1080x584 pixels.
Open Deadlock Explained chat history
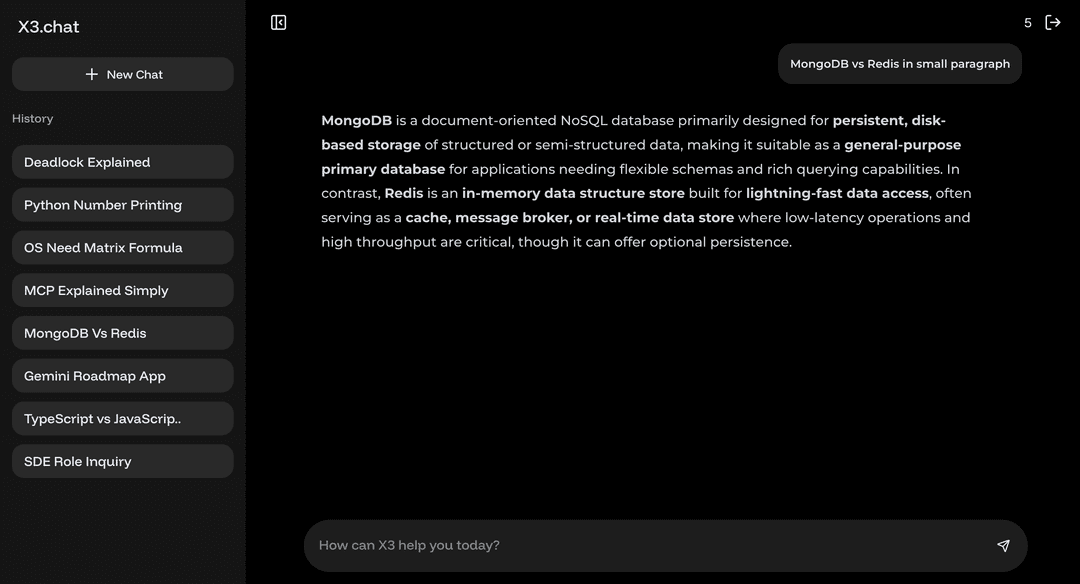click(122, 162)
